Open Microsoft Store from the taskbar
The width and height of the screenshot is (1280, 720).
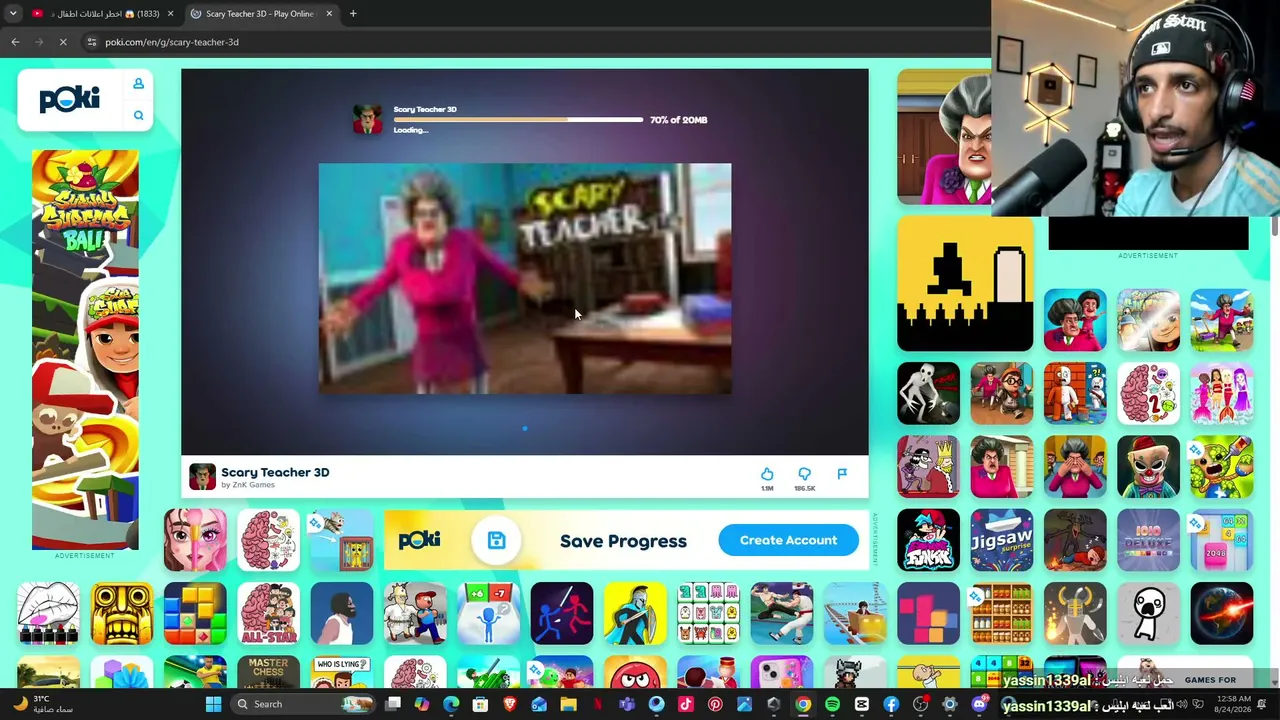[x=480, y=704]
